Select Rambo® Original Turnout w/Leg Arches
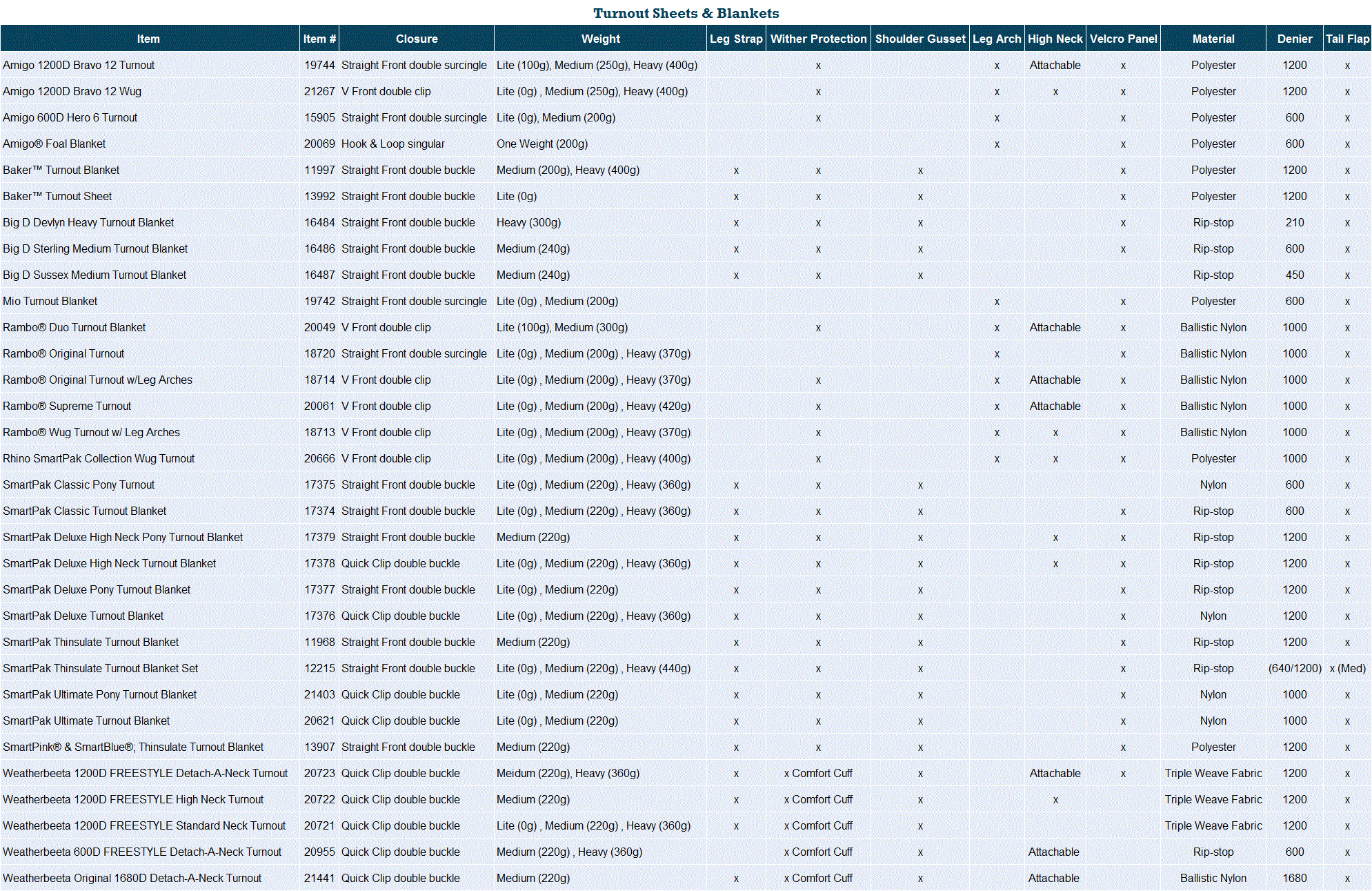Viewport: 1372px width, 891px height. pos(97,380)
